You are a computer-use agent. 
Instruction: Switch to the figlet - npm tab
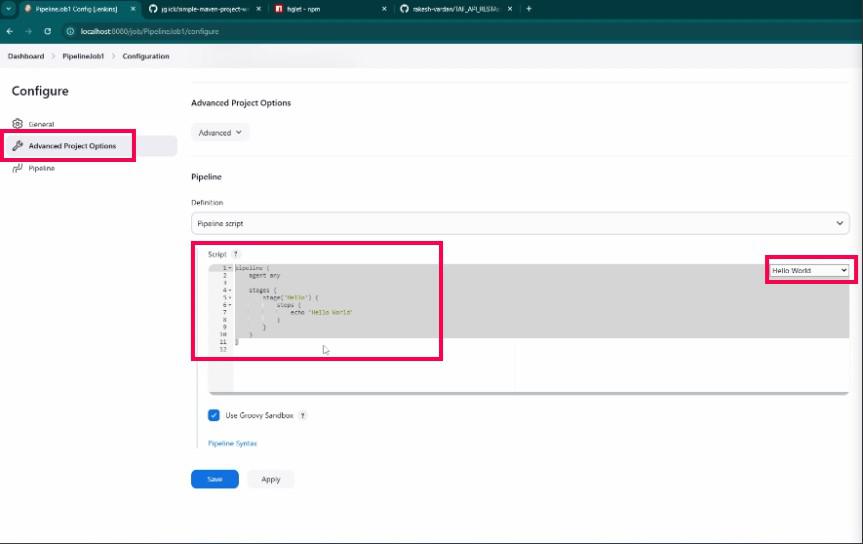click(x=303, y=9)
